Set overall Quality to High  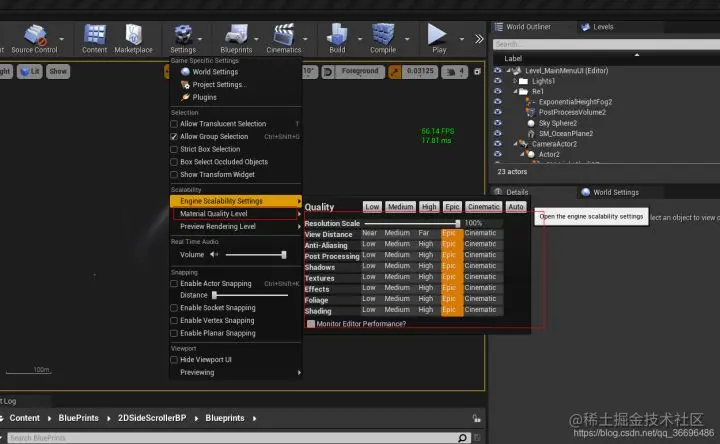point(429,207)
